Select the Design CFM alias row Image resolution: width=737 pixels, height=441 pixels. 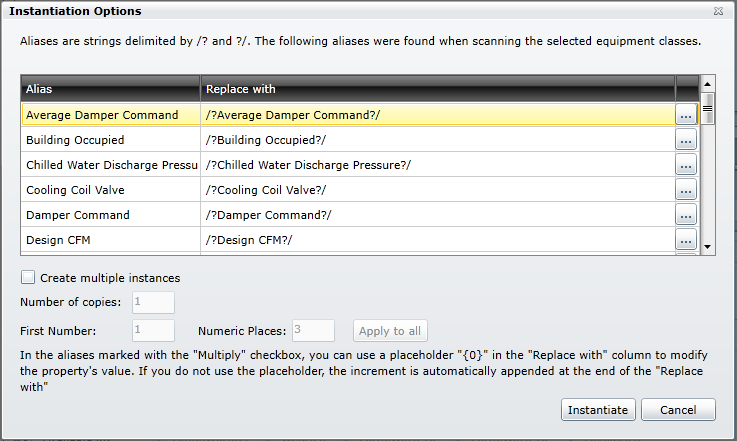click(110, 240)
